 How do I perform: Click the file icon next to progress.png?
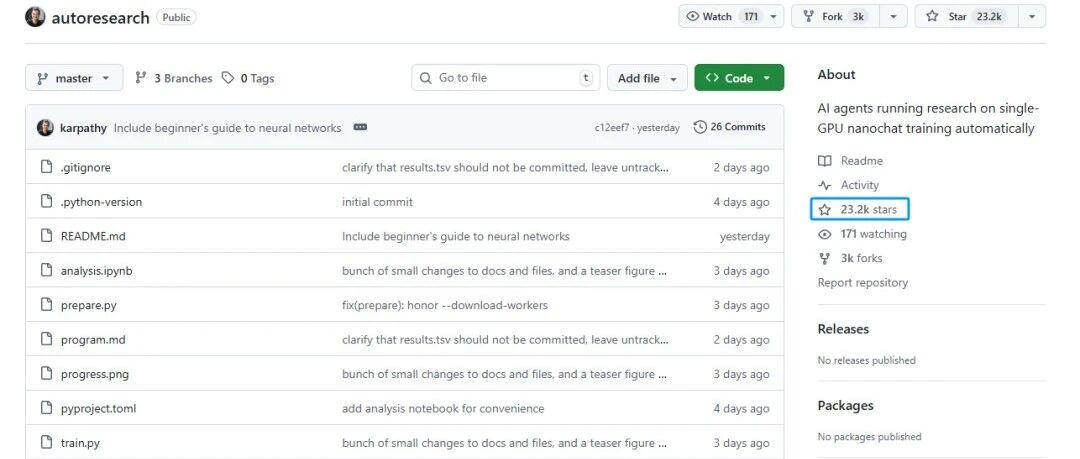click(x=46, y=374)
